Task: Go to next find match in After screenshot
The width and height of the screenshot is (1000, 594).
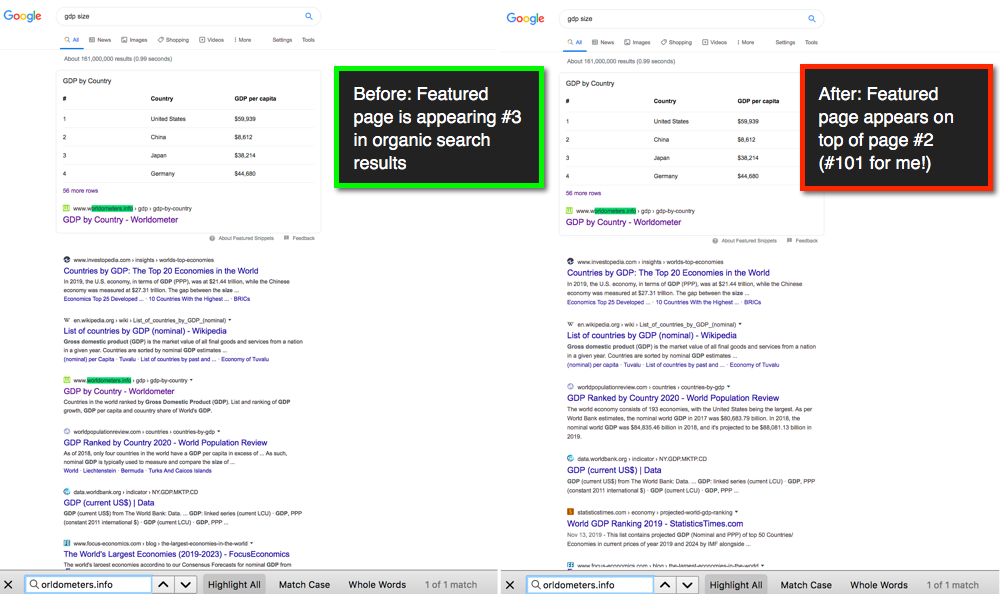Action: 687,584
